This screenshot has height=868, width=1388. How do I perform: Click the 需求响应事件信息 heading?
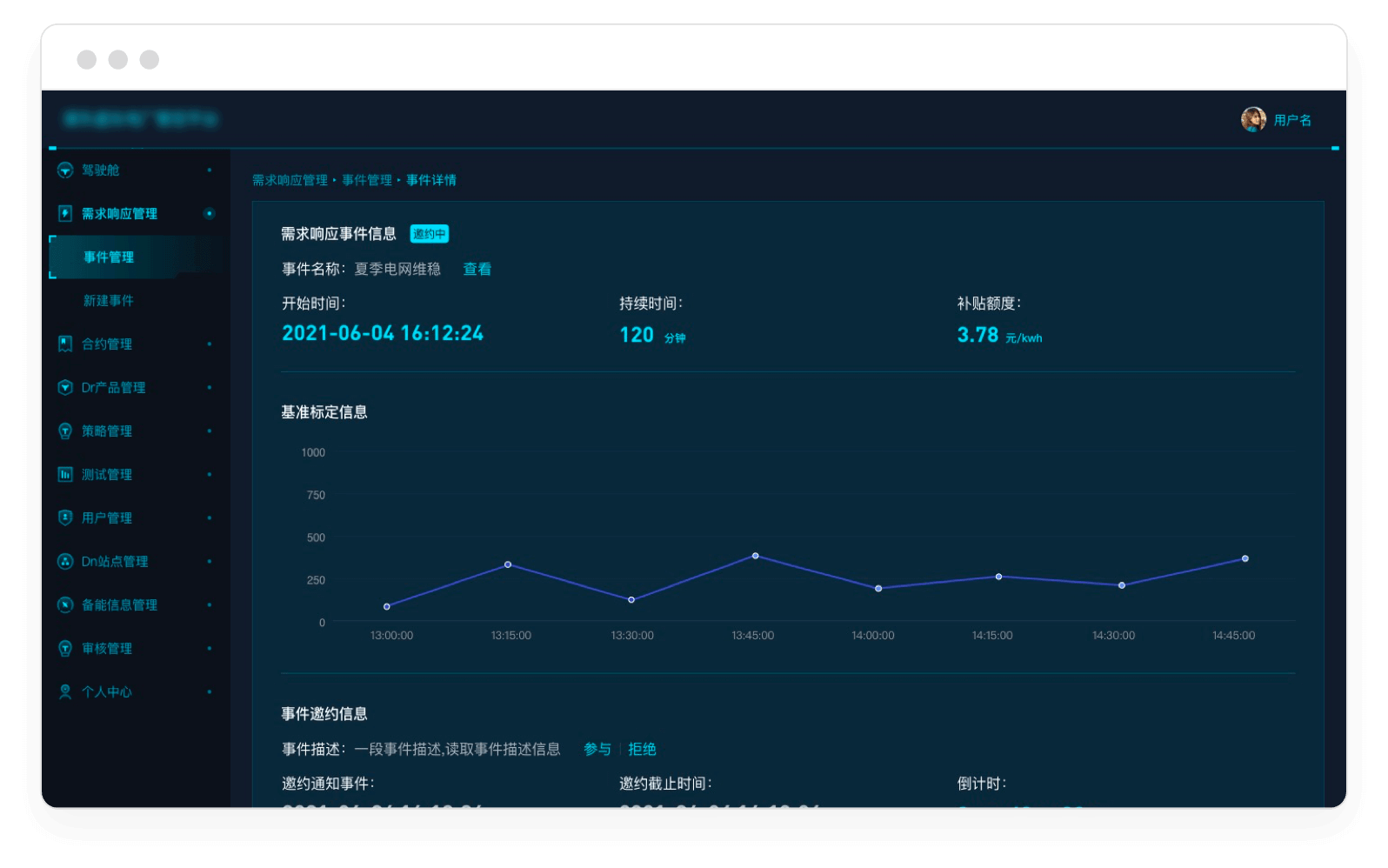tap(338, 234)
